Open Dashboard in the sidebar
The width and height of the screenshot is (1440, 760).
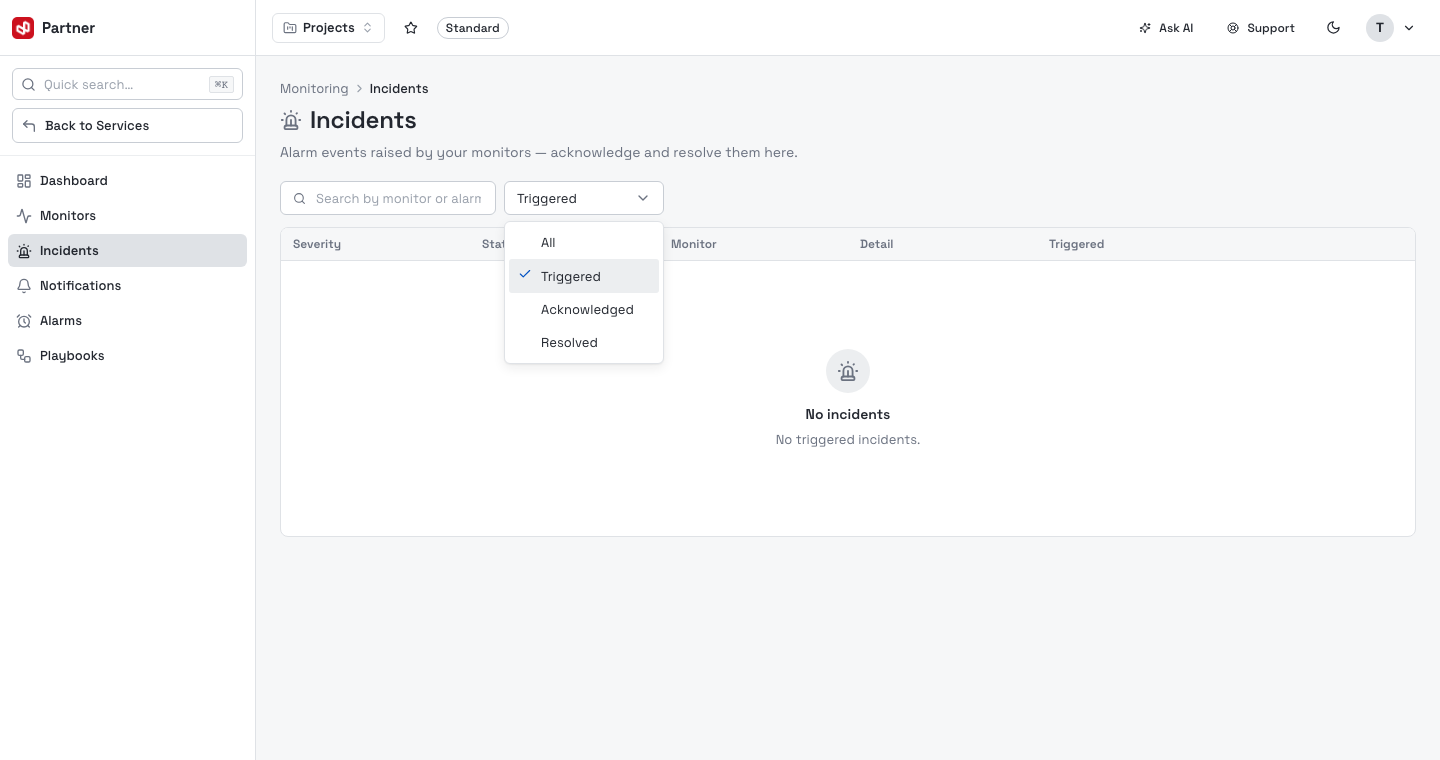point(127,181)
